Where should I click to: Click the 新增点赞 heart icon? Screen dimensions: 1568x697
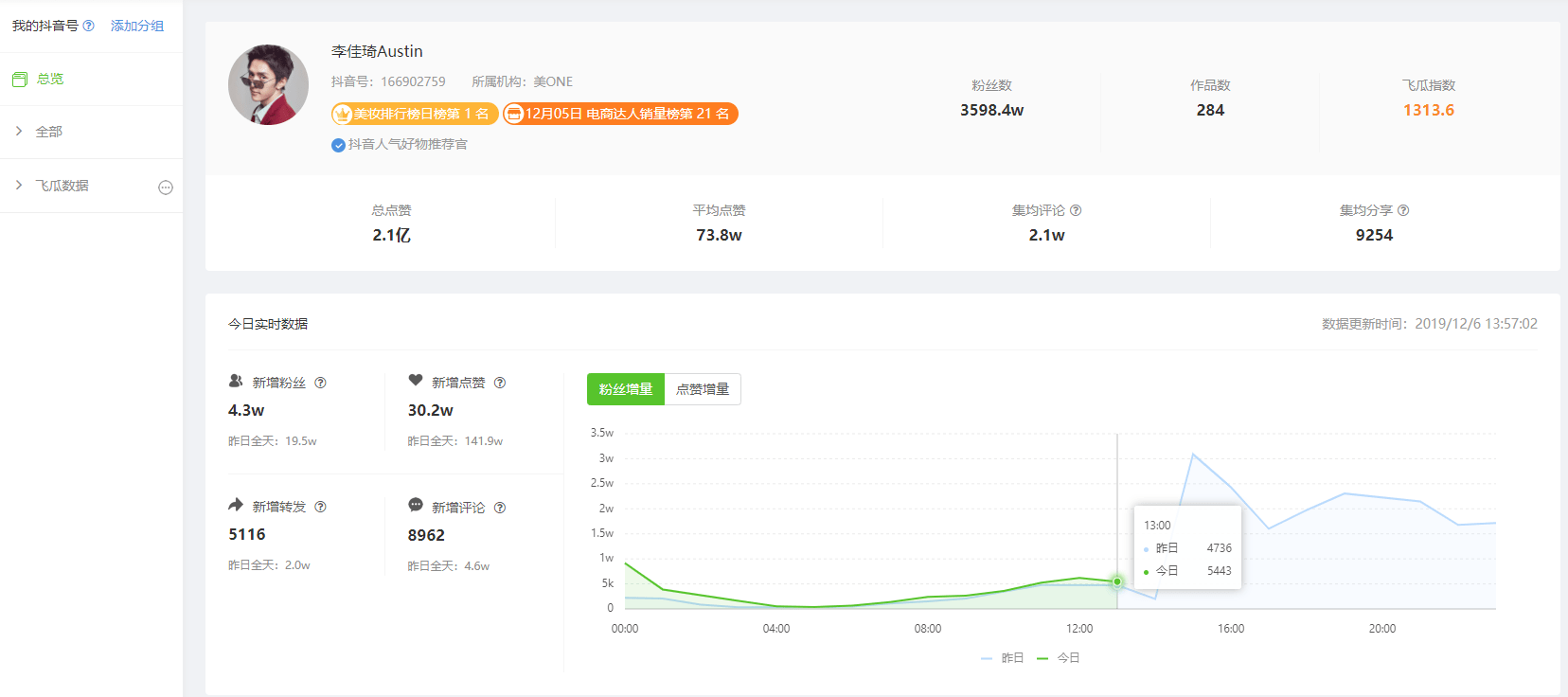point(416,381)
